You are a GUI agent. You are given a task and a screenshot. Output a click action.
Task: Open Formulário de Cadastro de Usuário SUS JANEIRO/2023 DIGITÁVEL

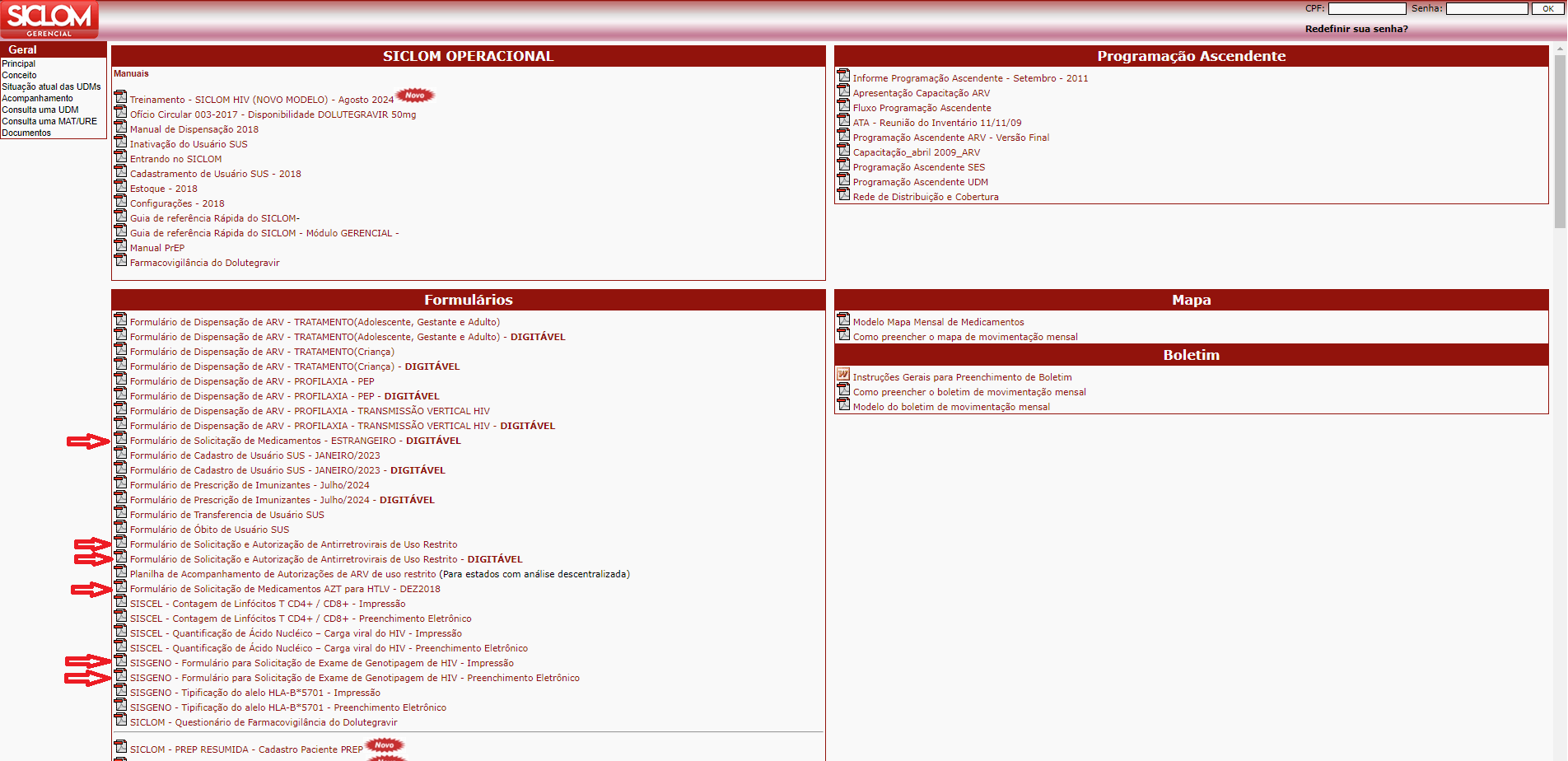pos(287,470)
